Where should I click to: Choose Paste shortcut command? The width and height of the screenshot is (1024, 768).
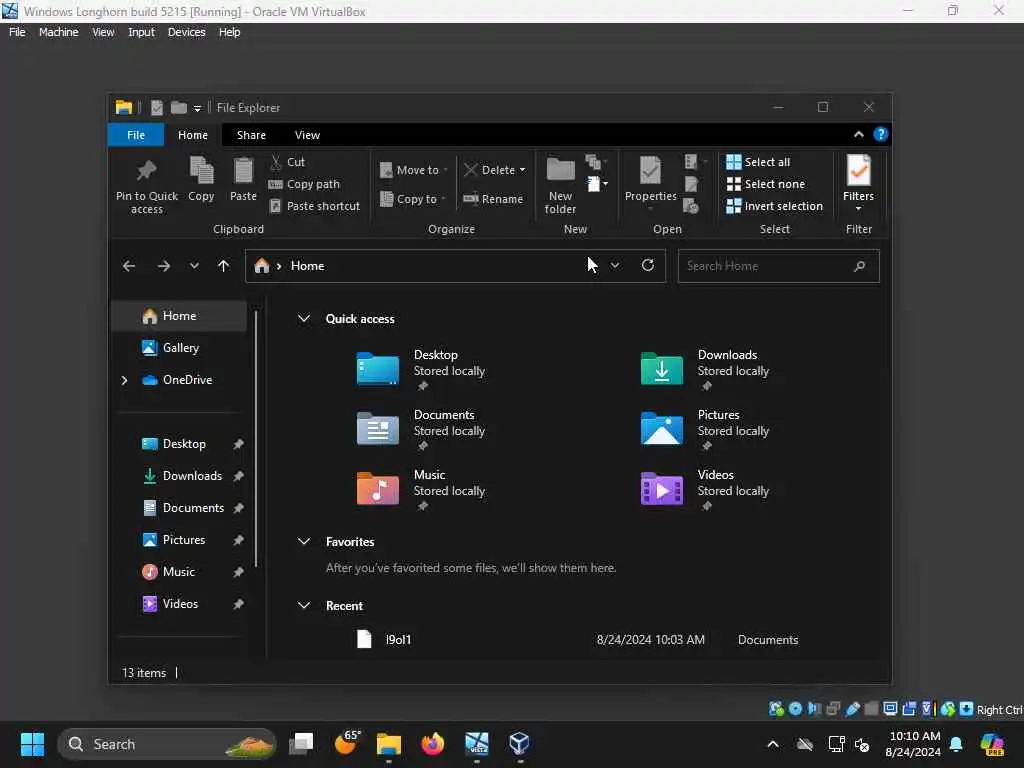point(315,206)
